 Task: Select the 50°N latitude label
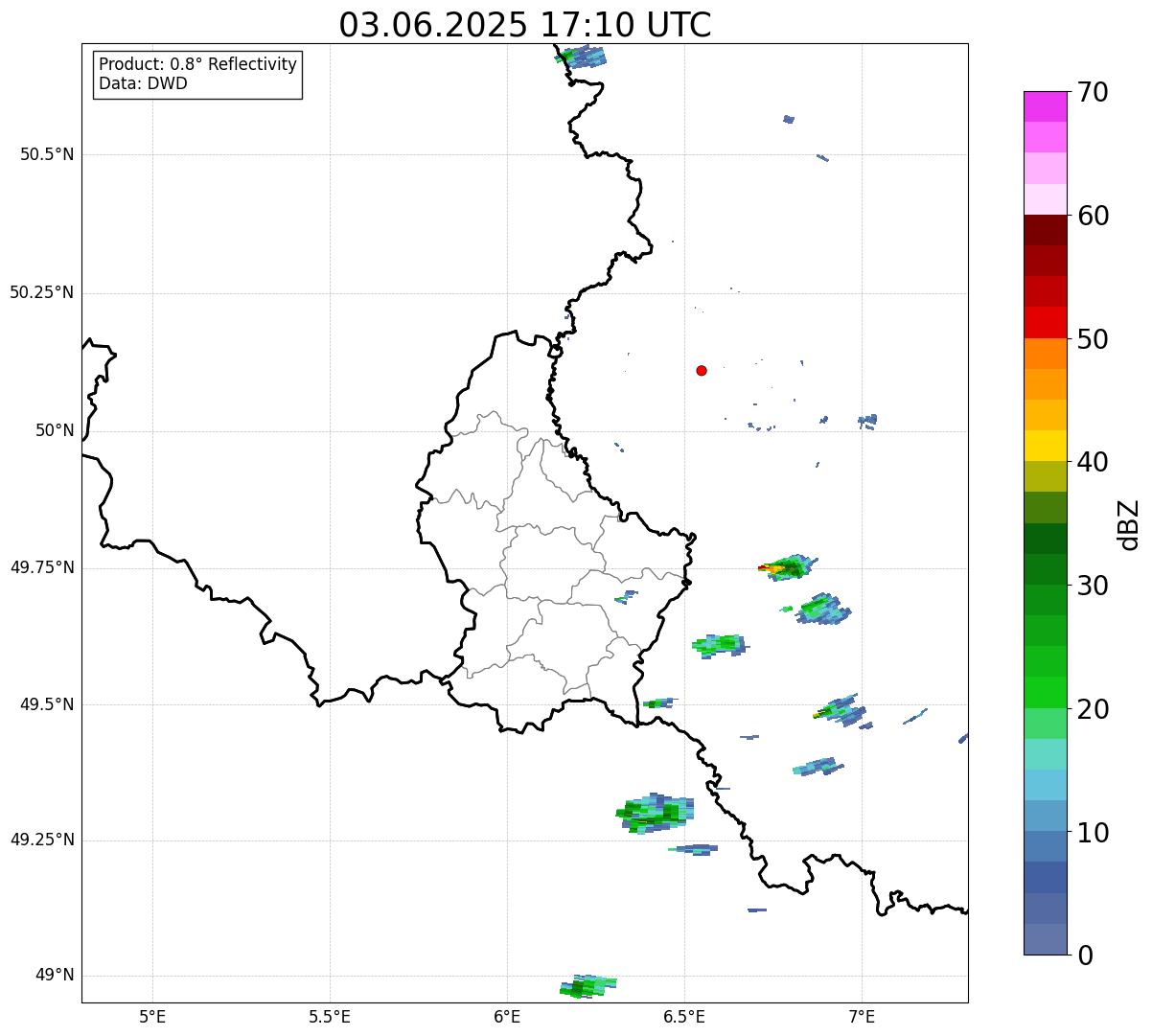tap(55, 430)
